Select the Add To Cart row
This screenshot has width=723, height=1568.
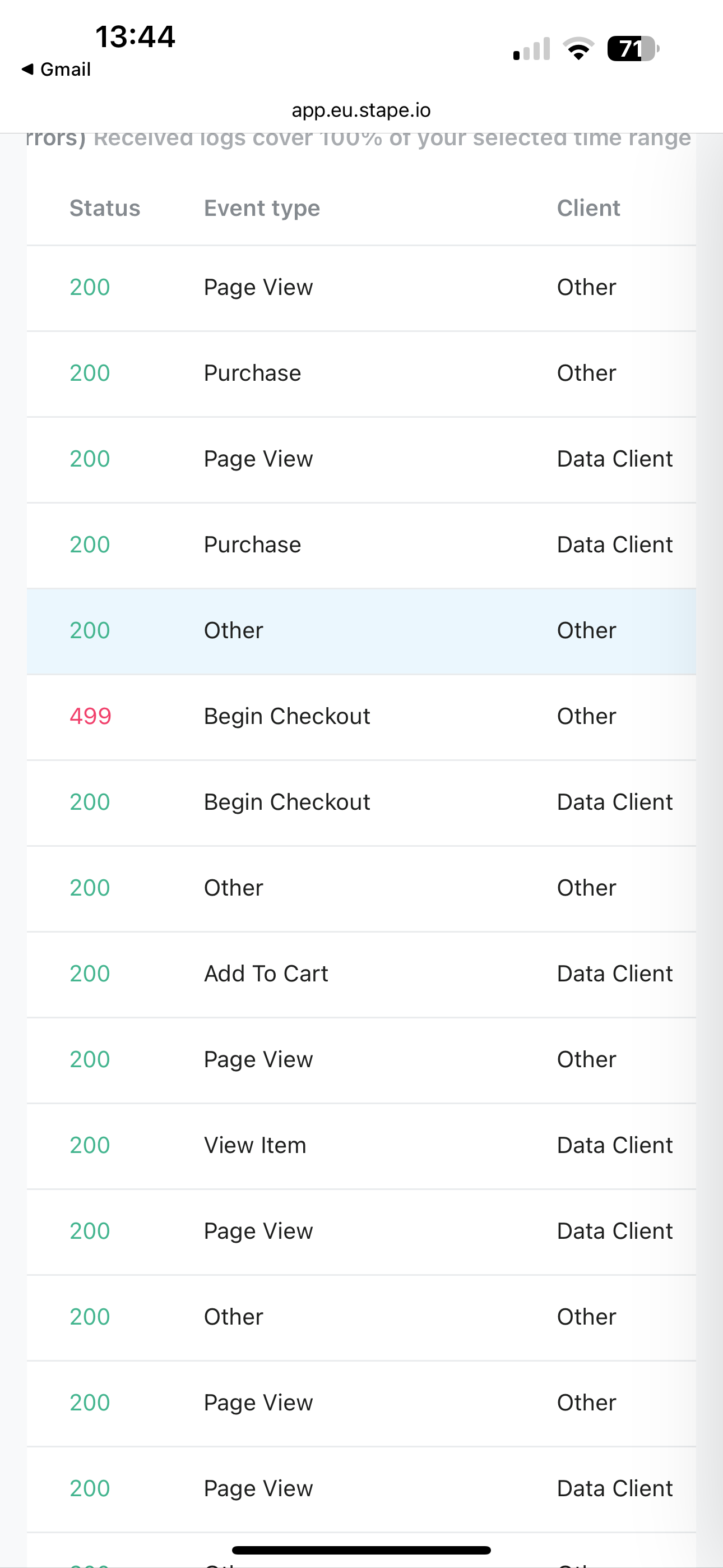point(361,975)
